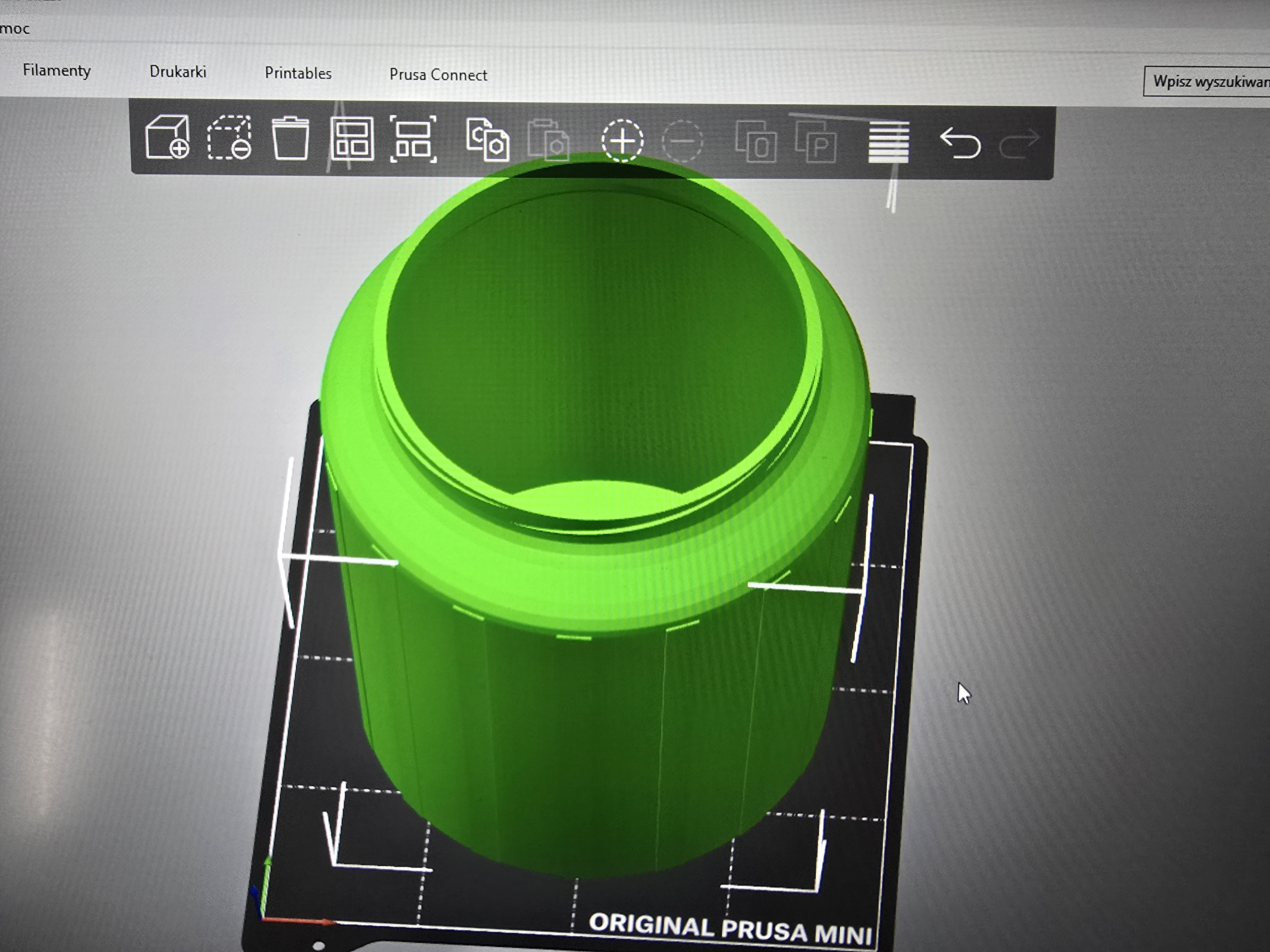Click the Paste from clipboard icon

(548, 140)
